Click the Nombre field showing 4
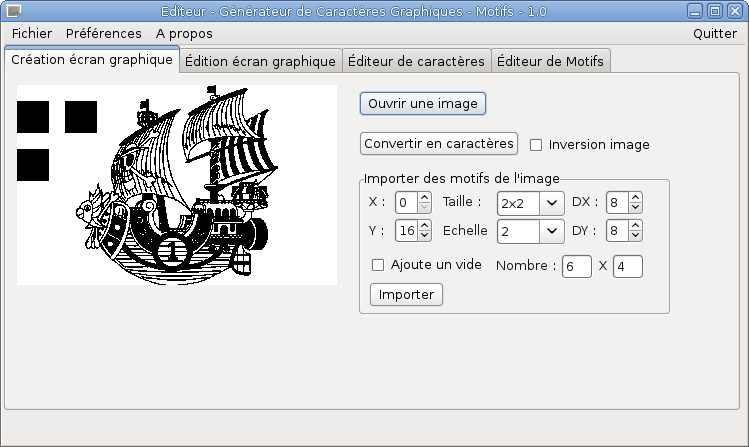The width and height of the screenshot is (749, 447). [x=628, y=266]
